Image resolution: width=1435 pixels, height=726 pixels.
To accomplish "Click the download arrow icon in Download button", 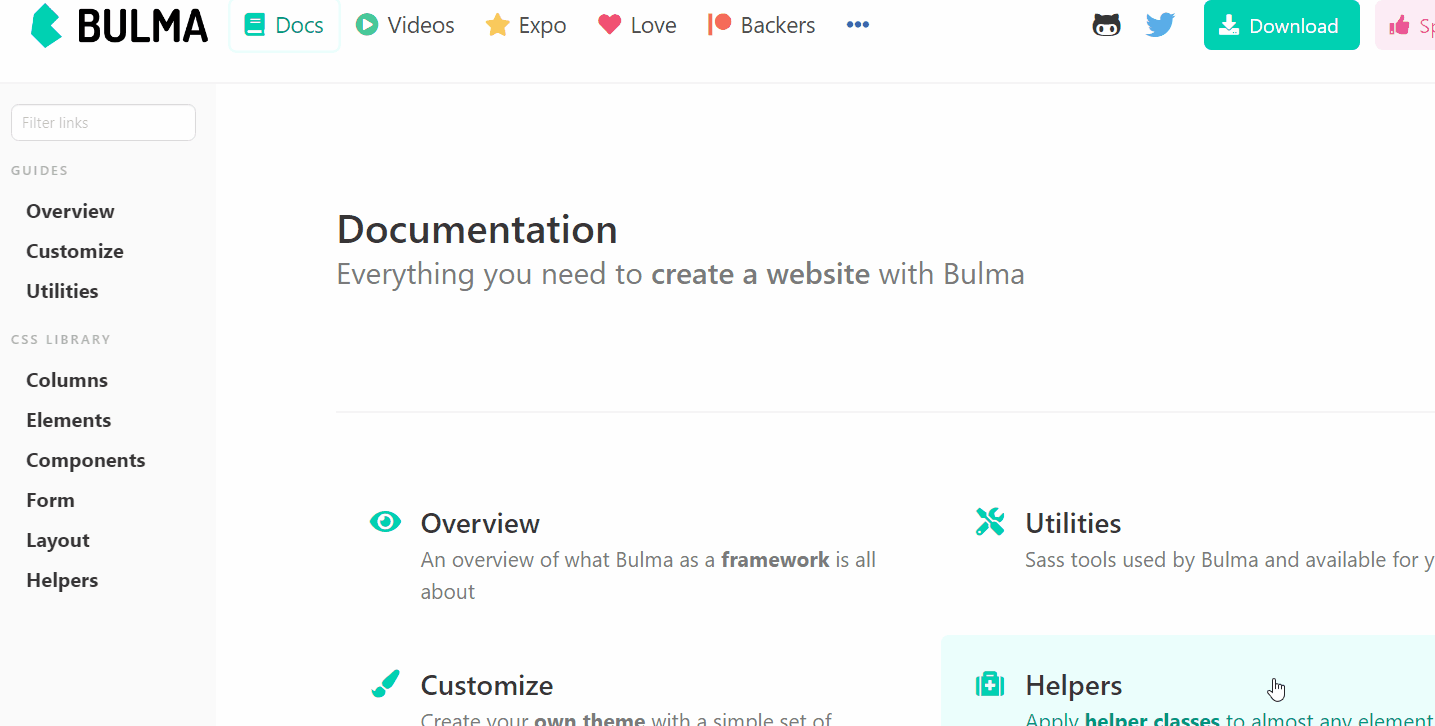I will [1229, 25].
